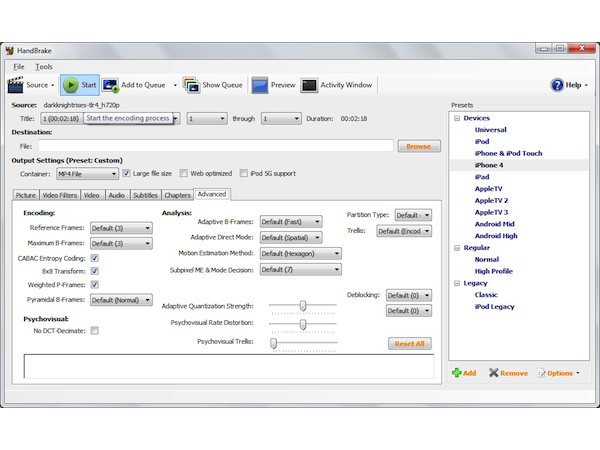This screenshot has height=450, width=600.
Task: Open the Tools menu
Action: pyautogui.click(x=44, y=67)
